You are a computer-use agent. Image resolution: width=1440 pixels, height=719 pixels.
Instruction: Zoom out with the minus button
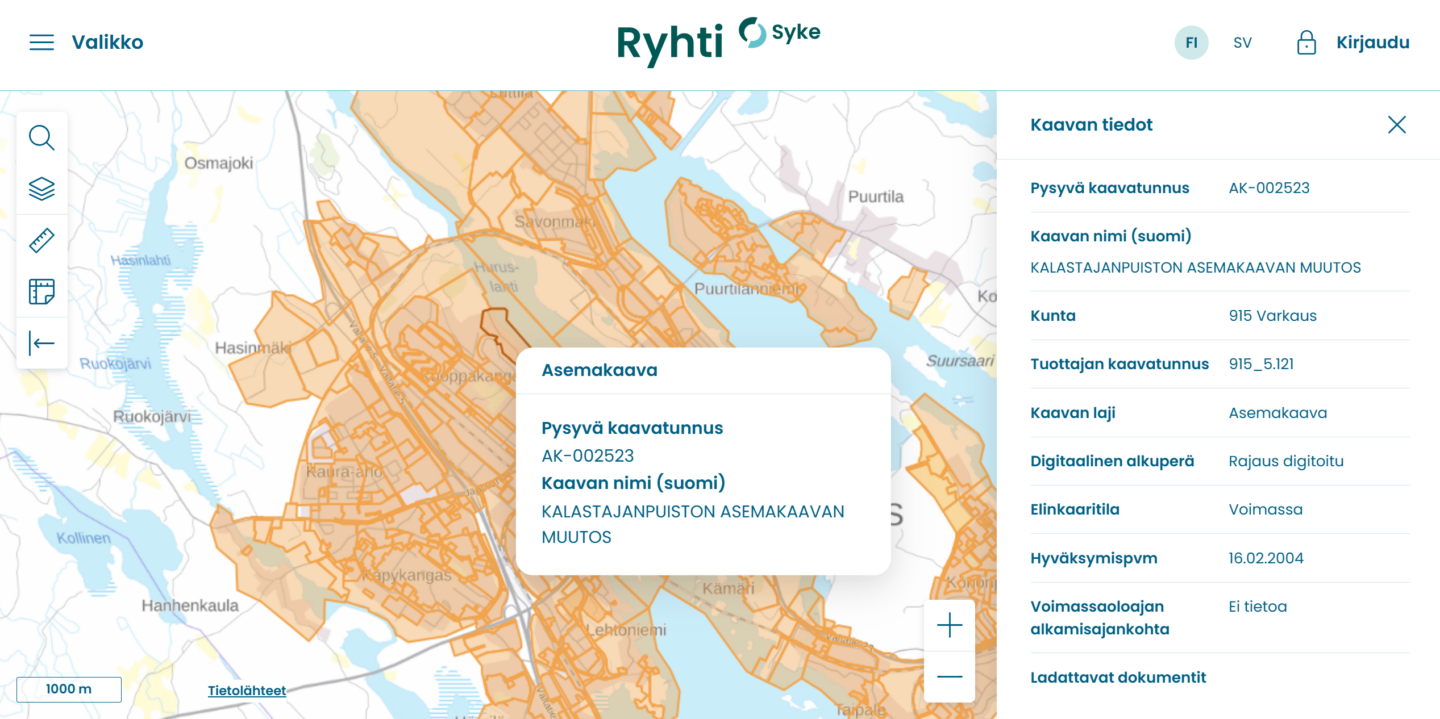(x=949, y=677)
